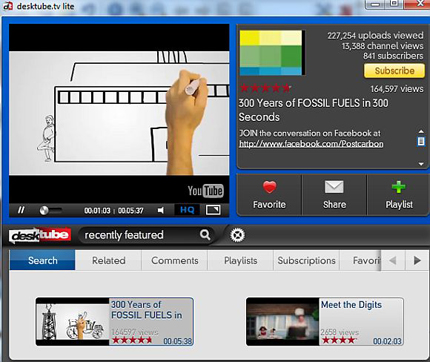Open settings via the gear icon
The height and width of the screenshot is (362, 430).
point(237,235)
